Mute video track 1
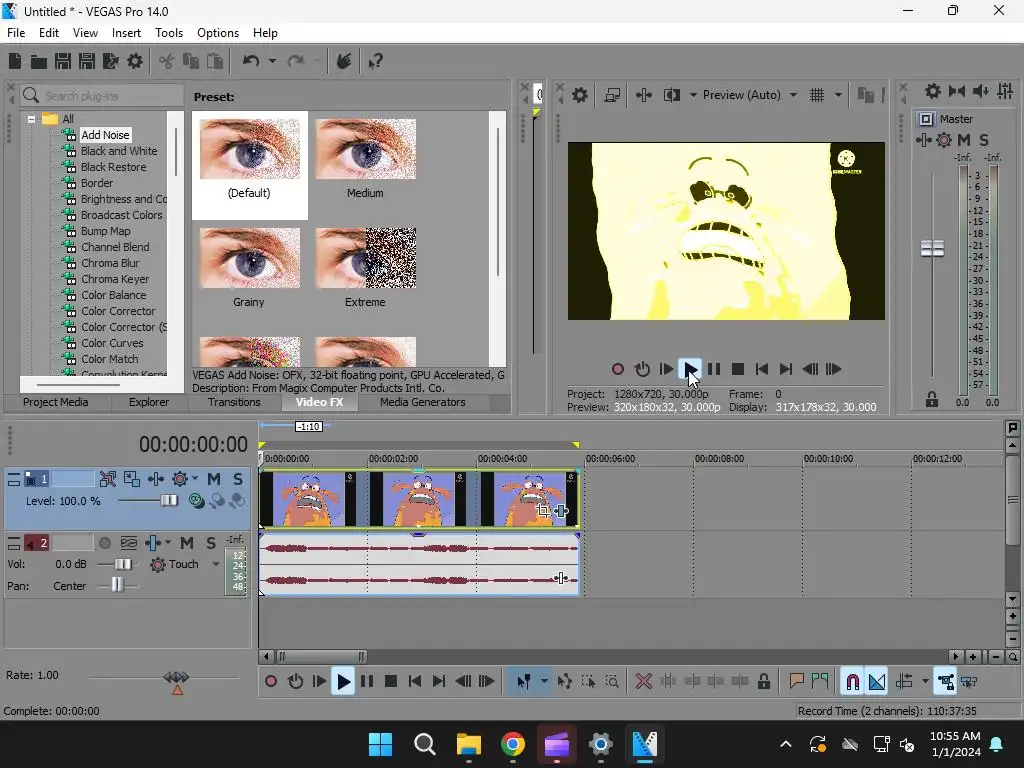Image resolution: width=1024 pixels, height=768 pixels. (x=214, y=479)
